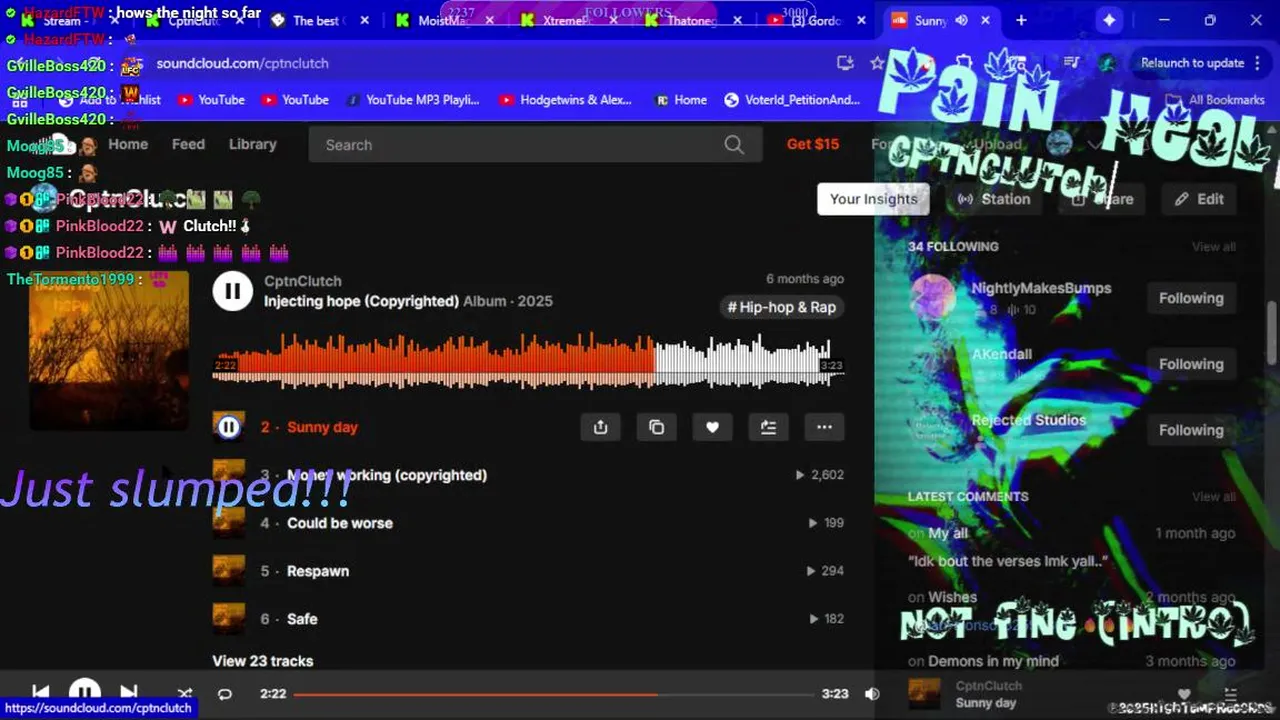Open a new browser tab
This screenshot has height=720, width=1280.
pos(1021,20)
